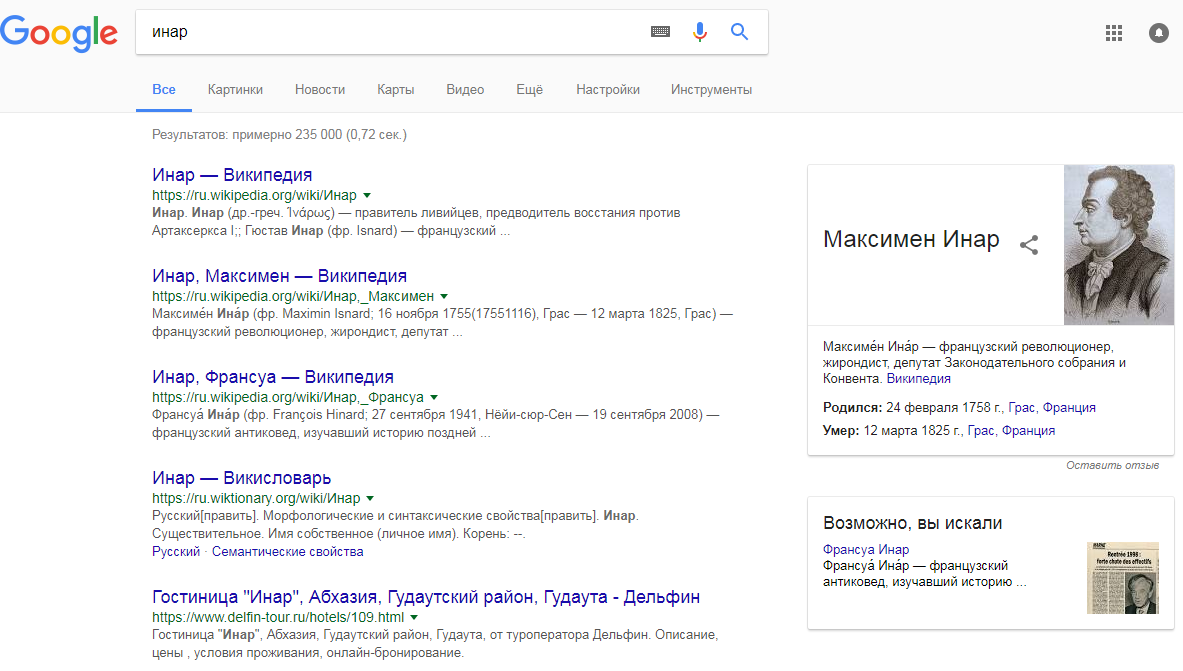Screen dimensions: 1183x671
Task: Open the Франсуа Инар suggestion link
Action: point(866,549)
